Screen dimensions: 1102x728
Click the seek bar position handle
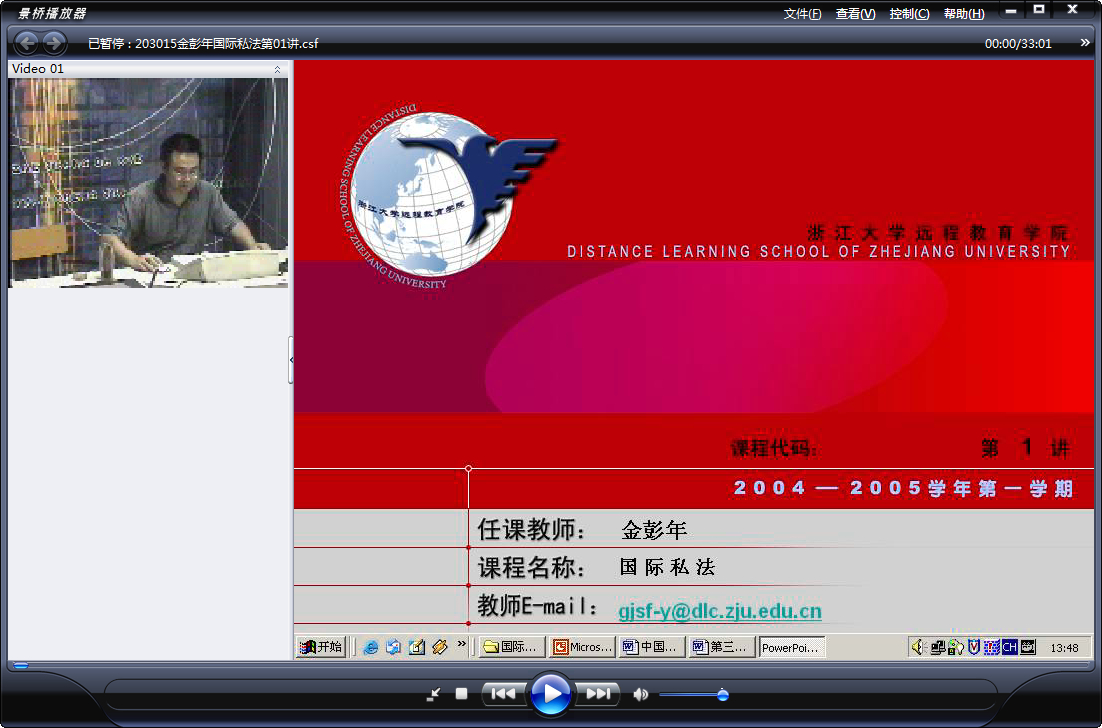[x=21, y=665]
